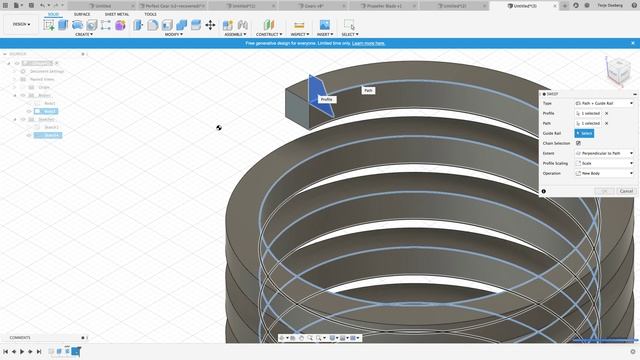The image size is (640, 360).
Task: Switch to the Surface tab
Action: [x=82, y=14]
